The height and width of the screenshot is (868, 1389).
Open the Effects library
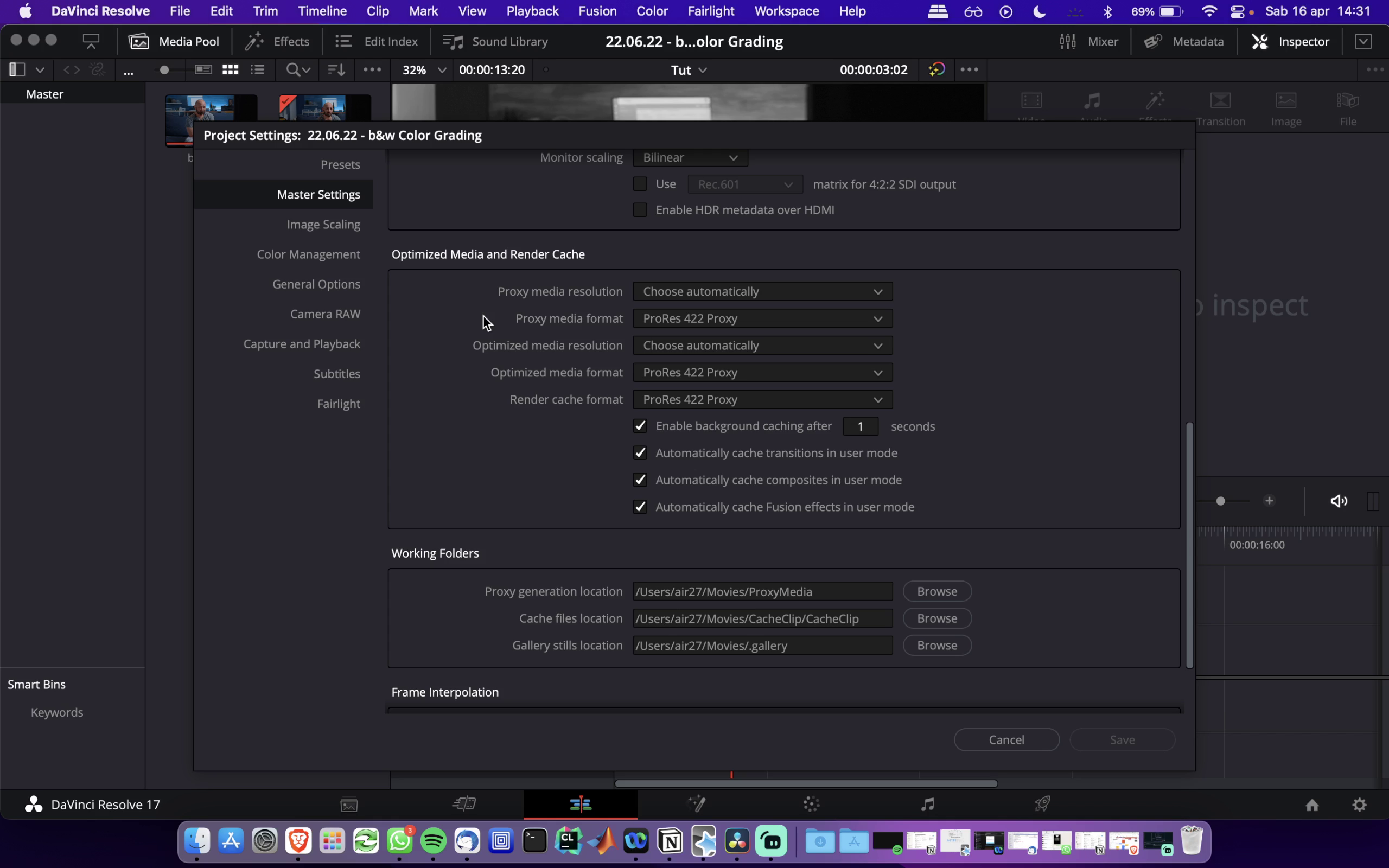click(277, 41)
